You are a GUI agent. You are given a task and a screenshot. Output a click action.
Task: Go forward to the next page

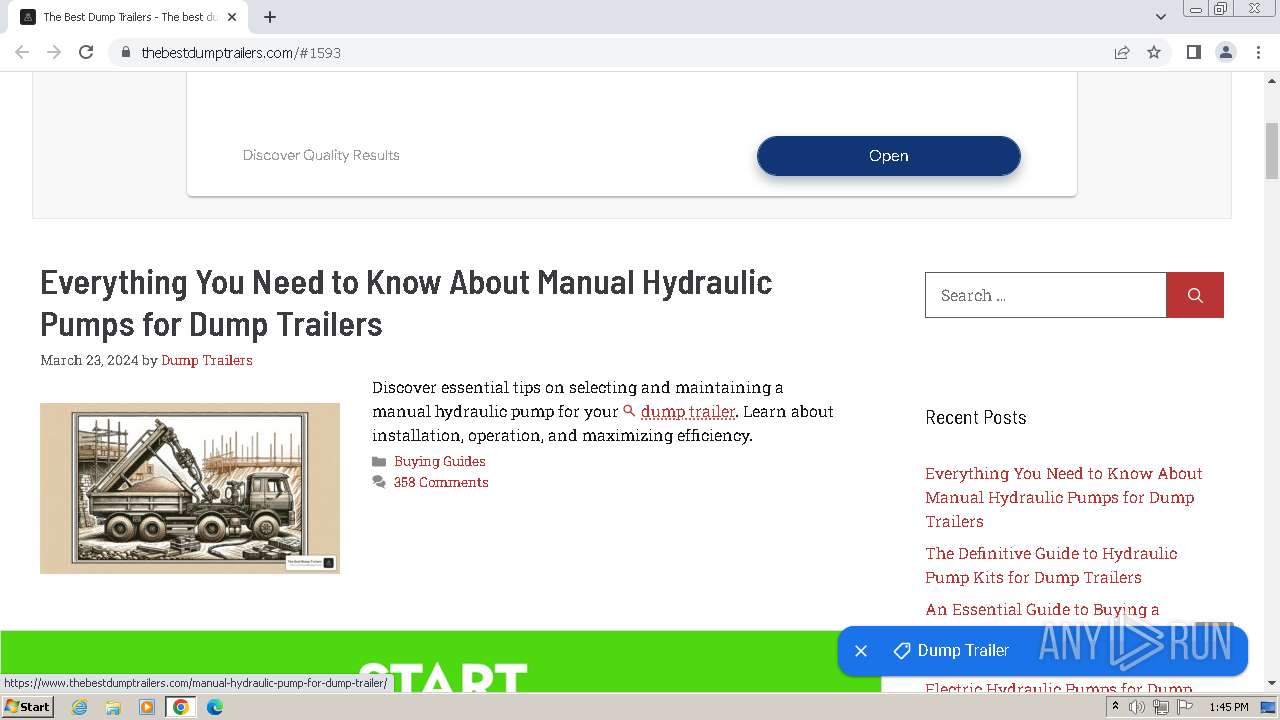54,52
